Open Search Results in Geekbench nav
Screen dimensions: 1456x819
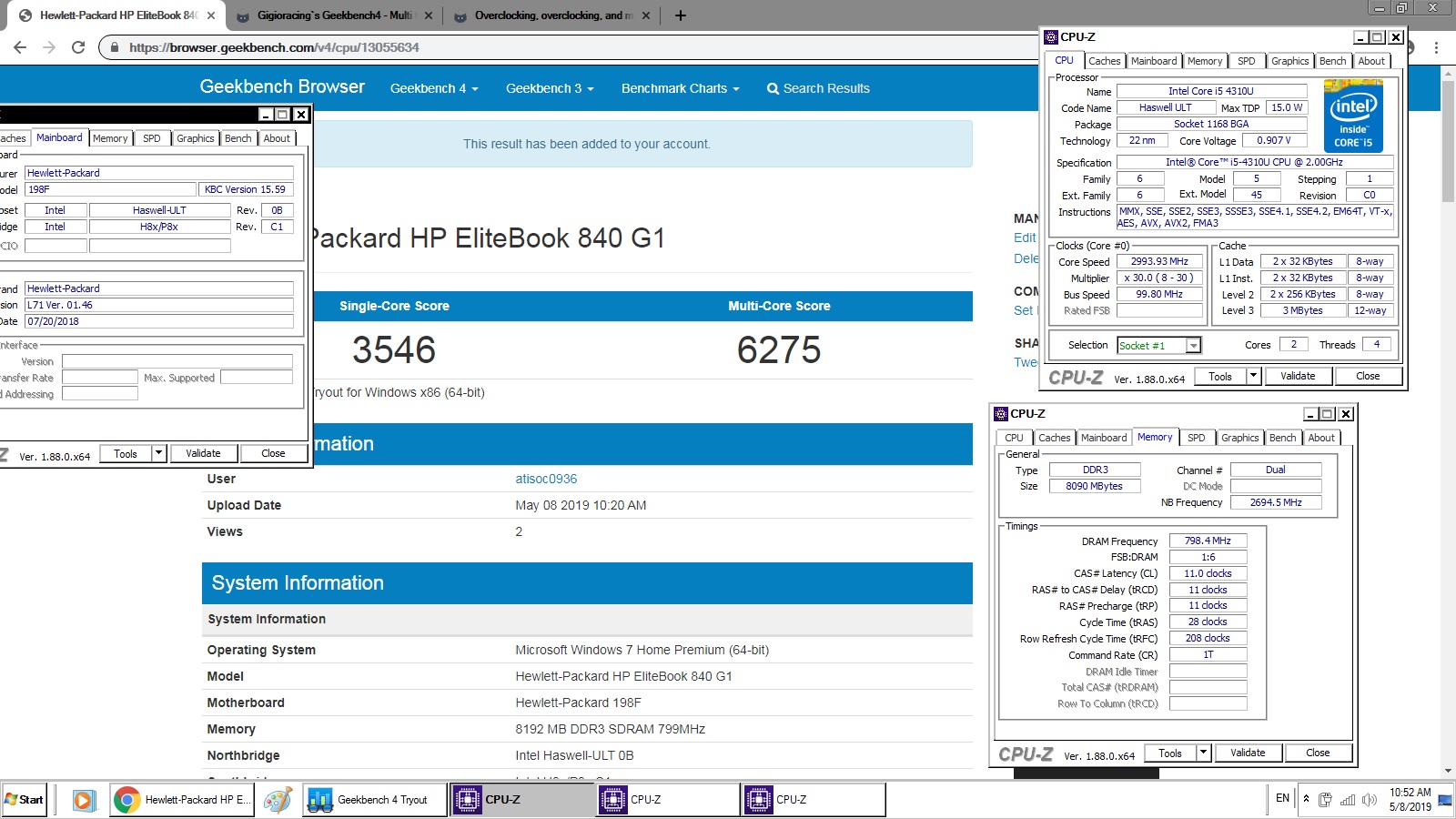click(x=818, y=88)
